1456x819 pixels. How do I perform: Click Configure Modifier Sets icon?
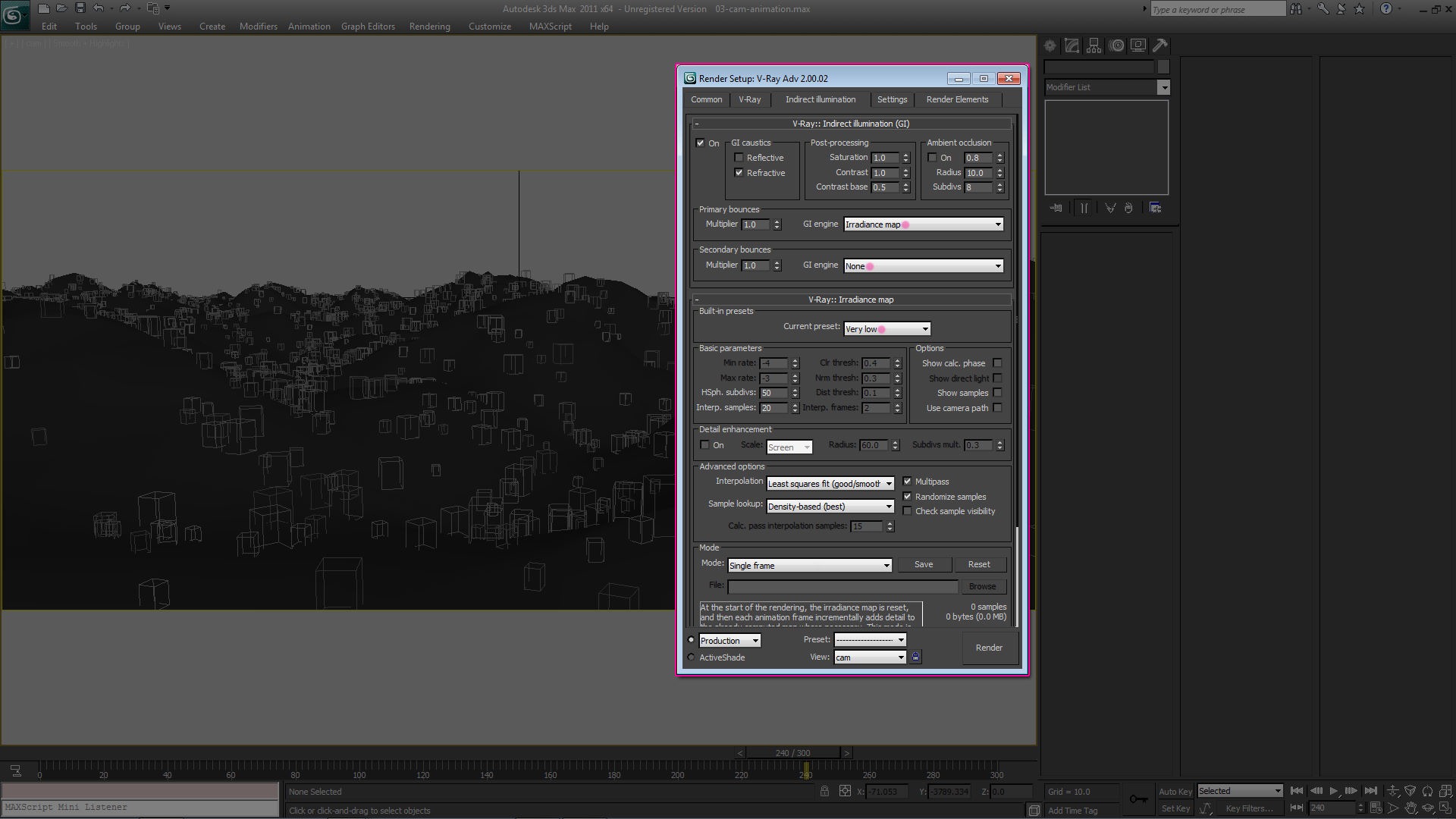pos(1156,208)
